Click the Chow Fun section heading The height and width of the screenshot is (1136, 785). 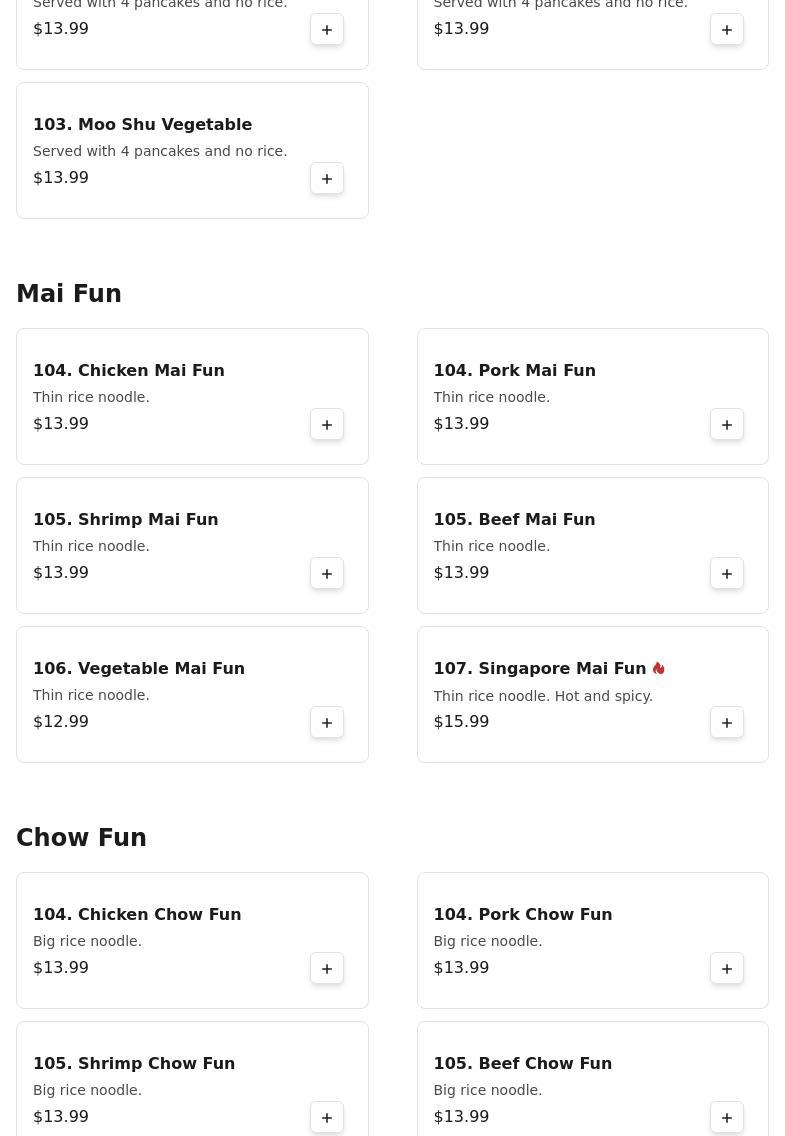pyautogui.click(x=81, y=838)
